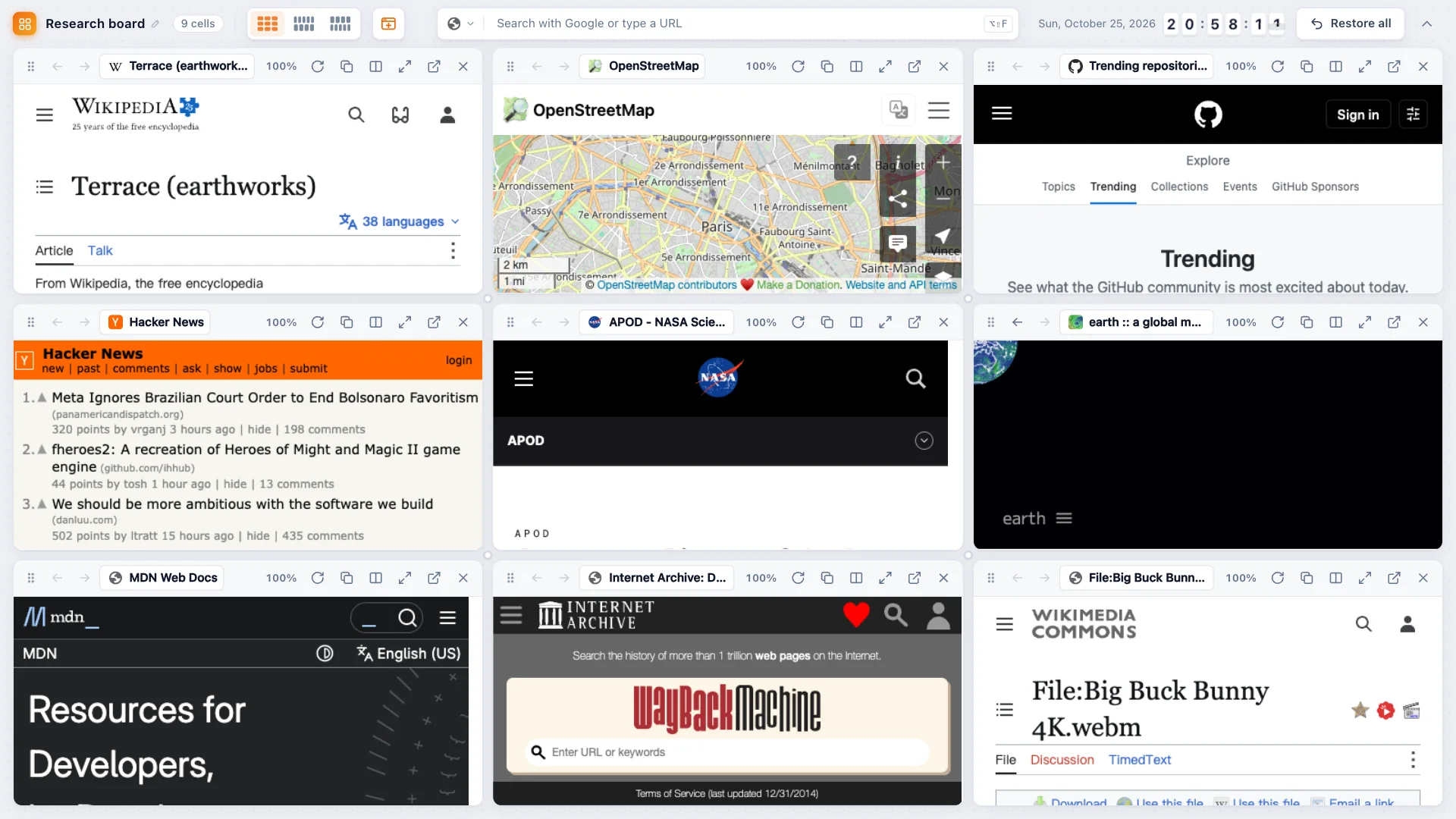Screen dimensions: 1456x819
Task: Click the share icon on OpenStreetMap map
Action: click(898, 199)
